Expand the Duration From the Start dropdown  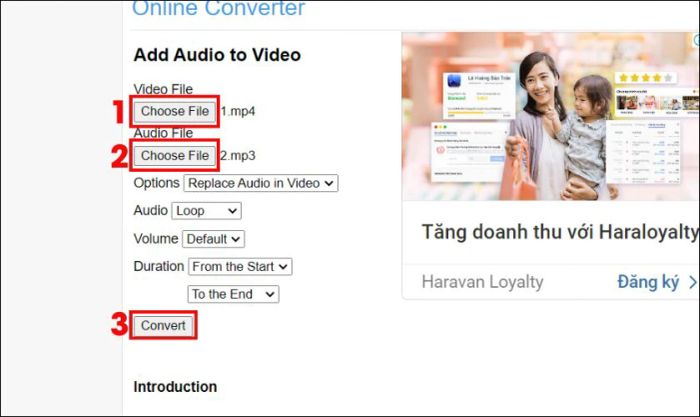(240, 267)
